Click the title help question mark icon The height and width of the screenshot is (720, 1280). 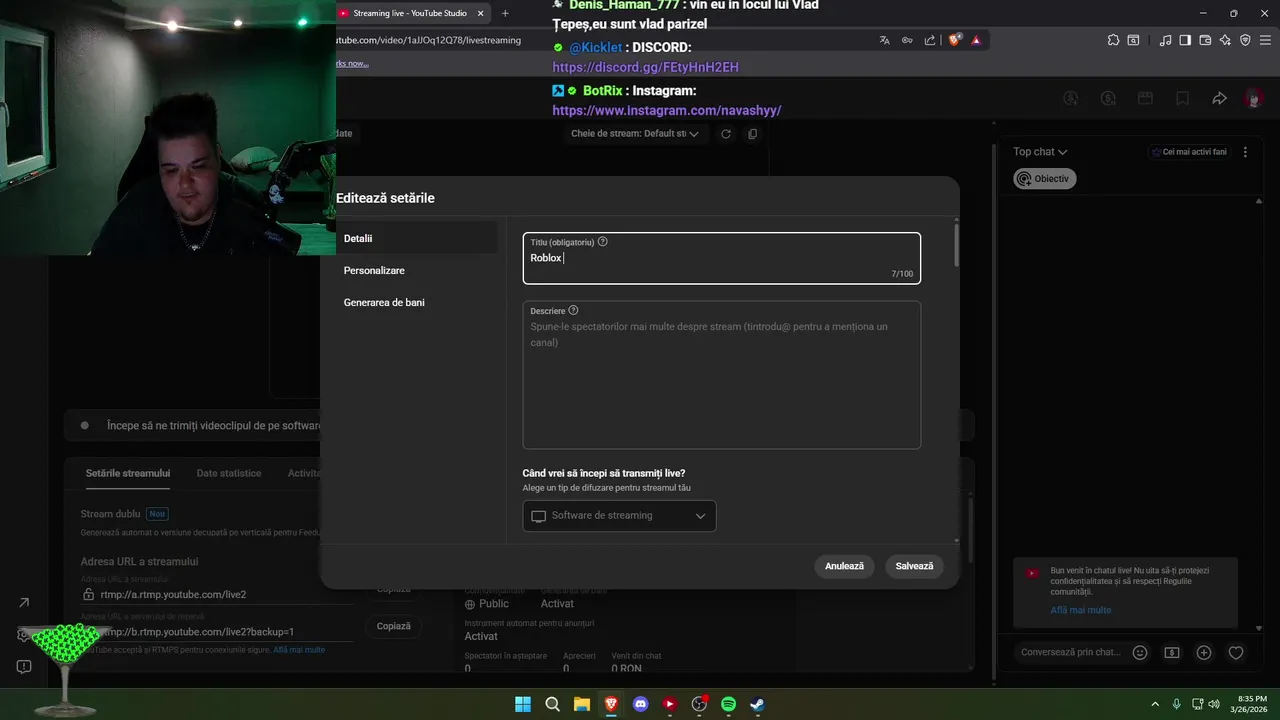[602, 242]
